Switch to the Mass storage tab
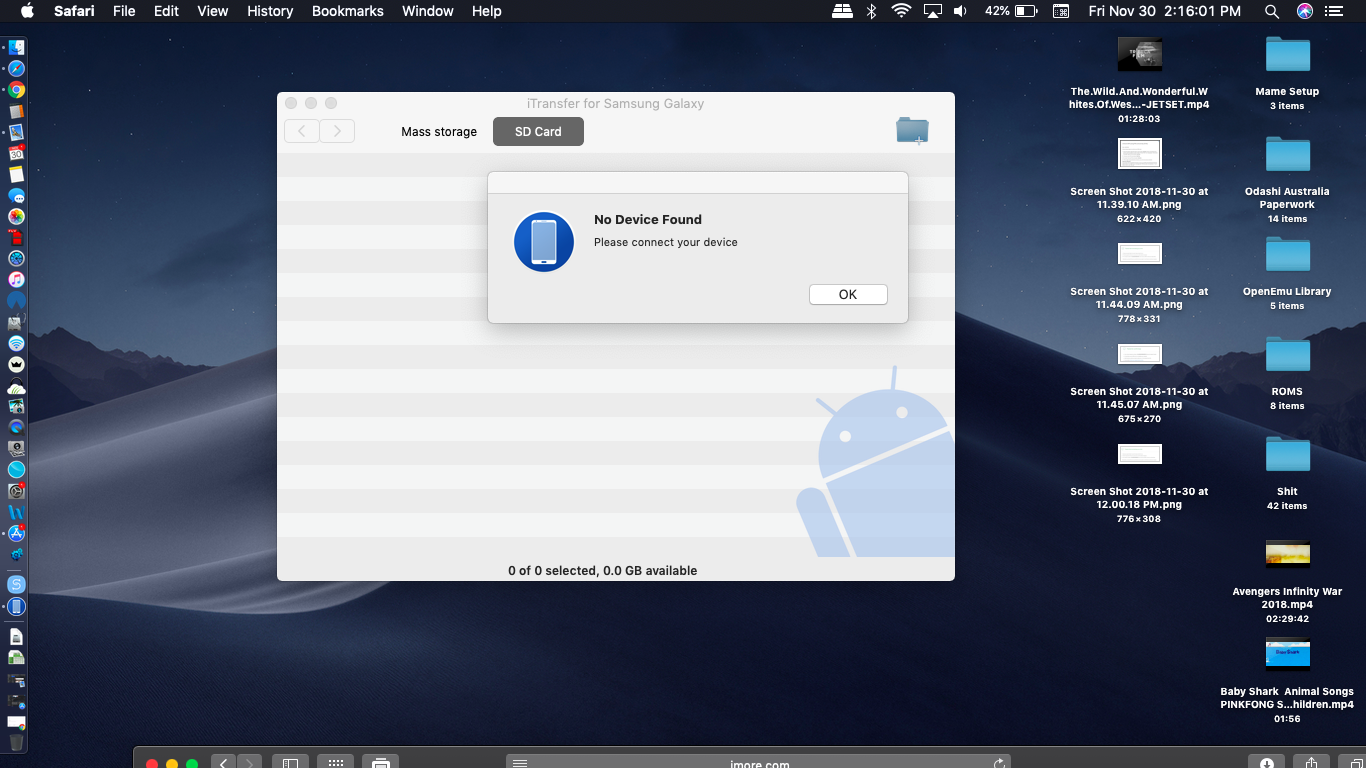This screenshot has height=768, width=1366. tap(439, 132)
